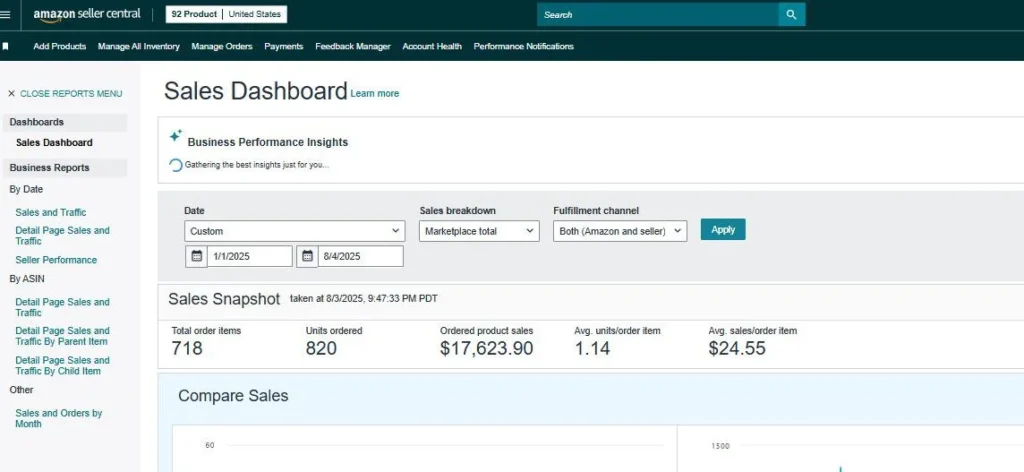Click the Search input field

(658, 15)
